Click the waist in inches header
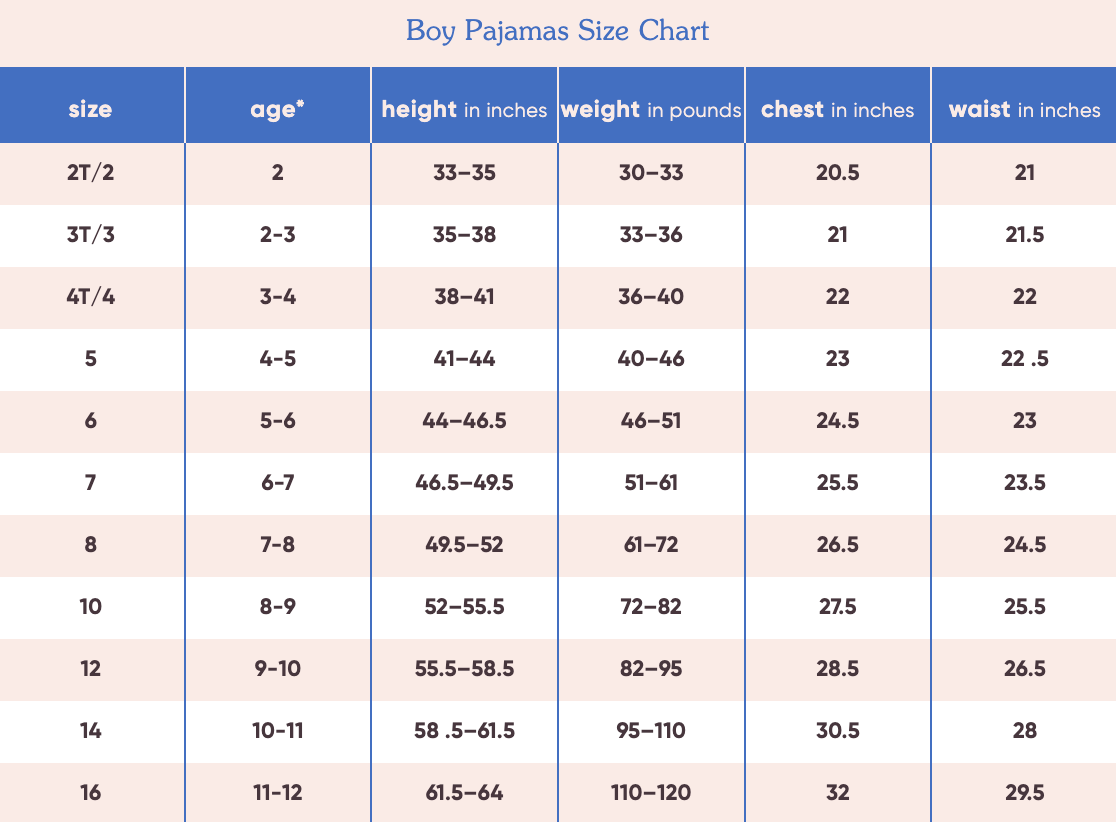 (x=1024, y=110)
